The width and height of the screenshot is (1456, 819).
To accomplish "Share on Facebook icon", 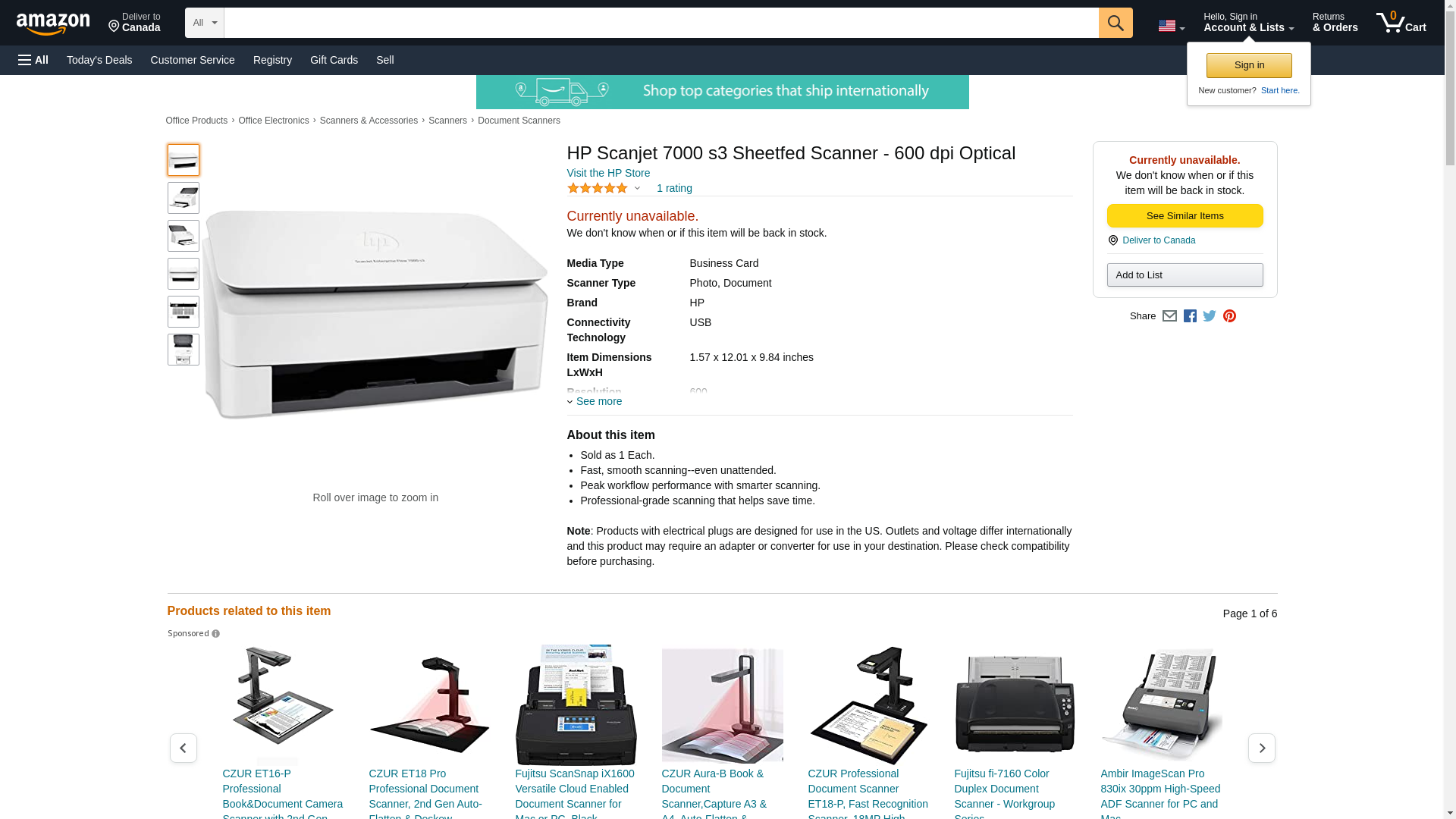I will click(x=1190, y=316).
